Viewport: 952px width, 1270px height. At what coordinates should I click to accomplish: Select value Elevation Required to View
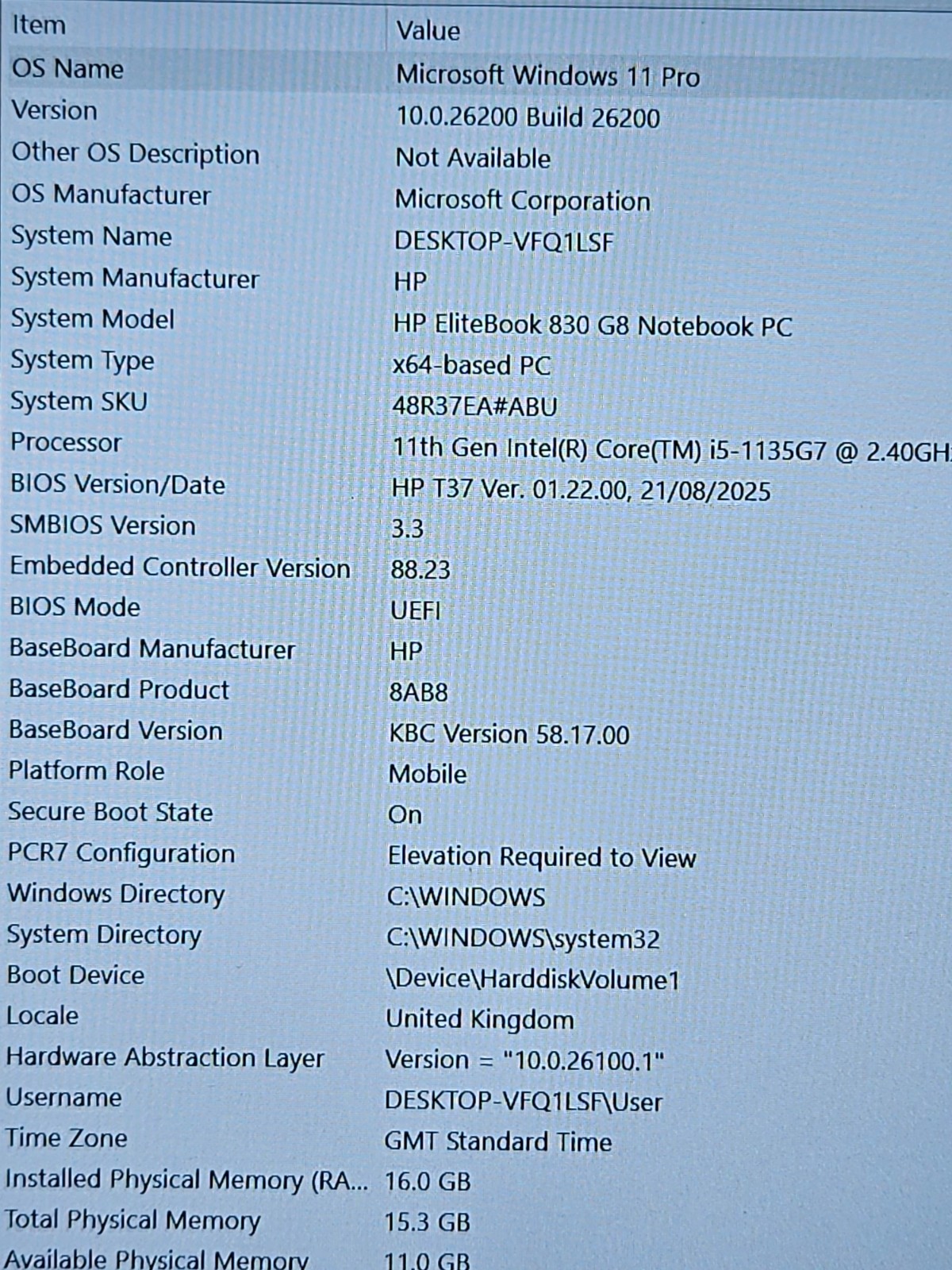point(542,857)
